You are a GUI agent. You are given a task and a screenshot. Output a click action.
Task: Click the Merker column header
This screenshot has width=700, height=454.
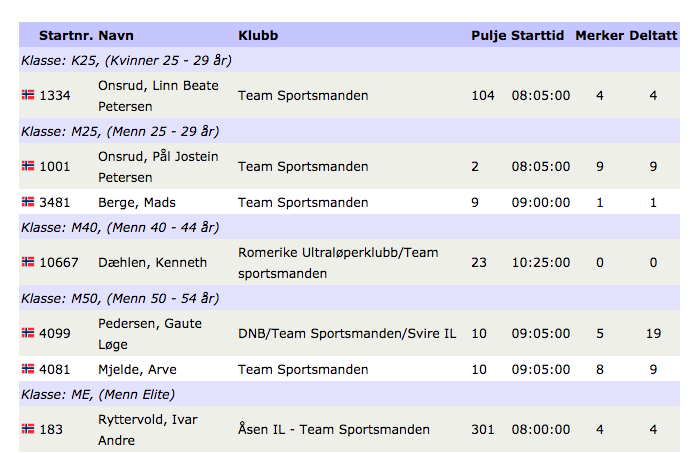pyautogui.click(x=600, y=35)
